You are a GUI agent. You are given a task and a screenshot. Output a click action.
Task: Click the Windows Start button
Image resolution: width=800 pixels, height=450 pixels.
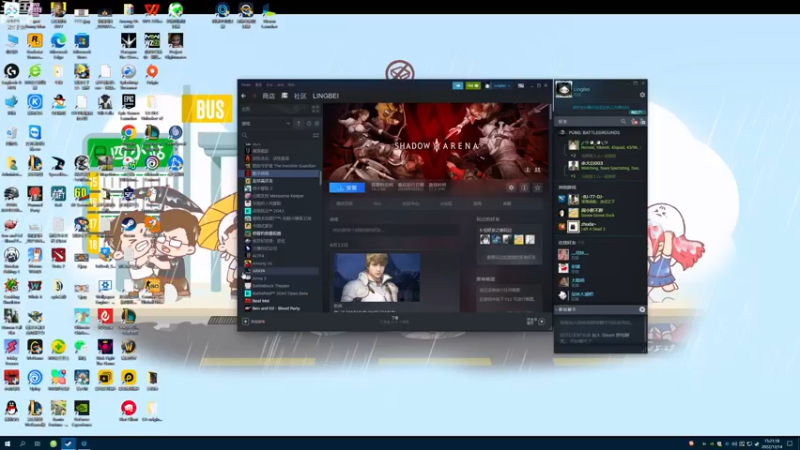(8, 444)
